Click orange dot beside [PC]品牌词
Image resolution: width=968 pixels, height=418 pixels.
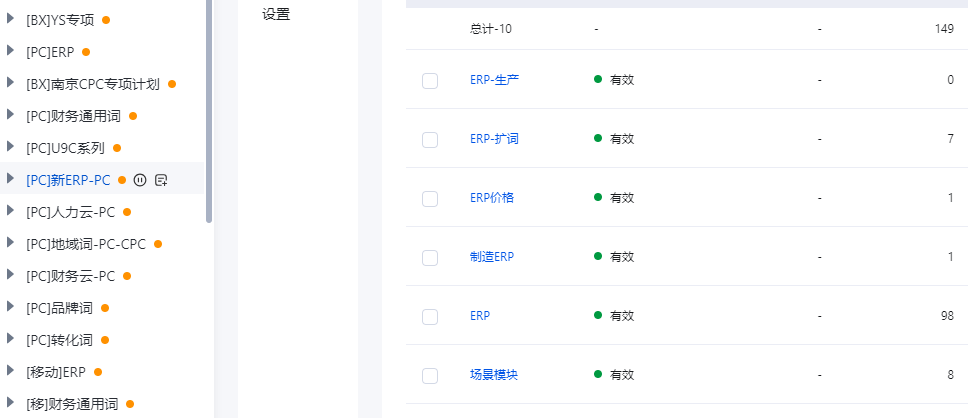coord(105,308)
